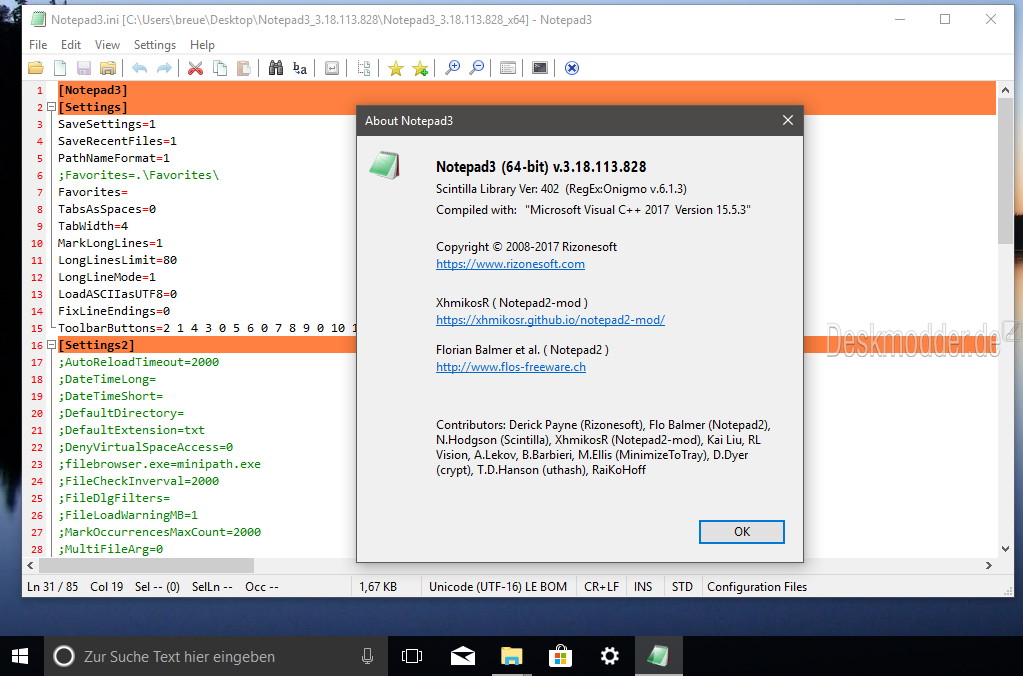1023x676 pixels.
Task: Open Favorites with the star icon
Action: click(x=395, y=68)
